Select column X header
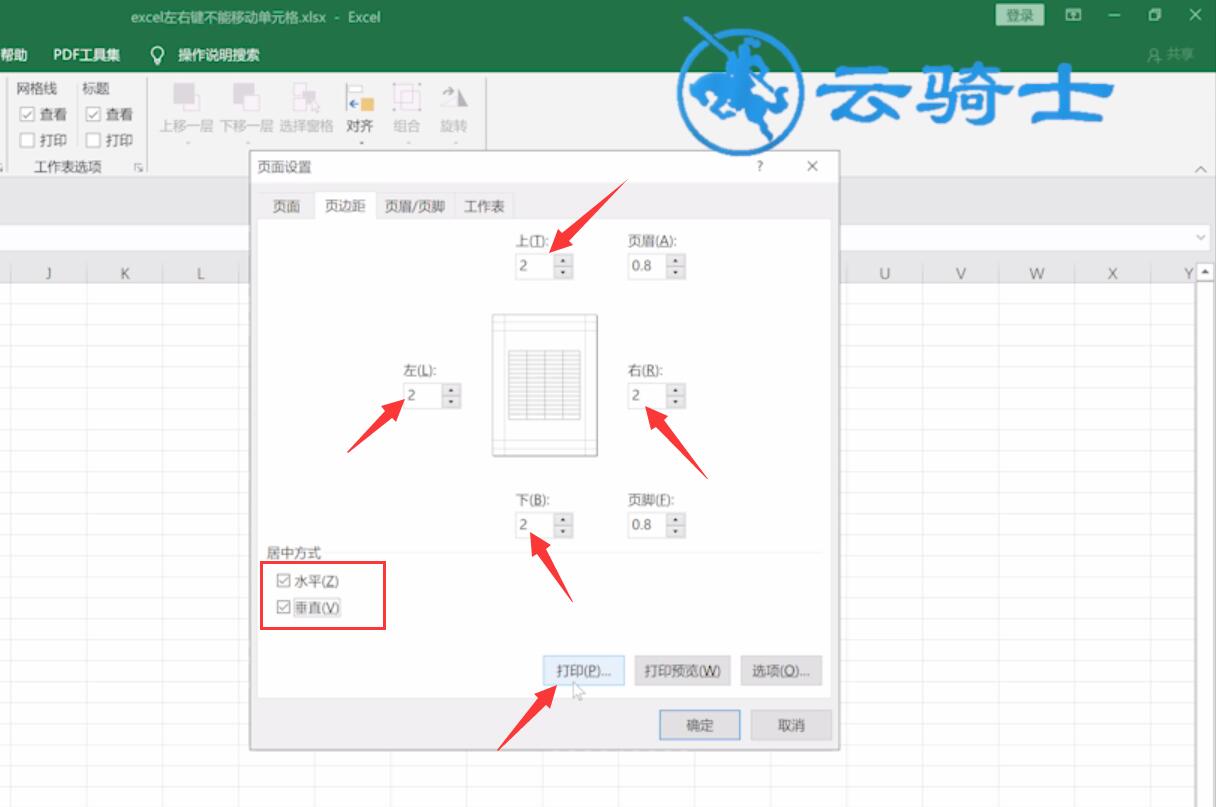1216x807 pixels. [1113, 273]
